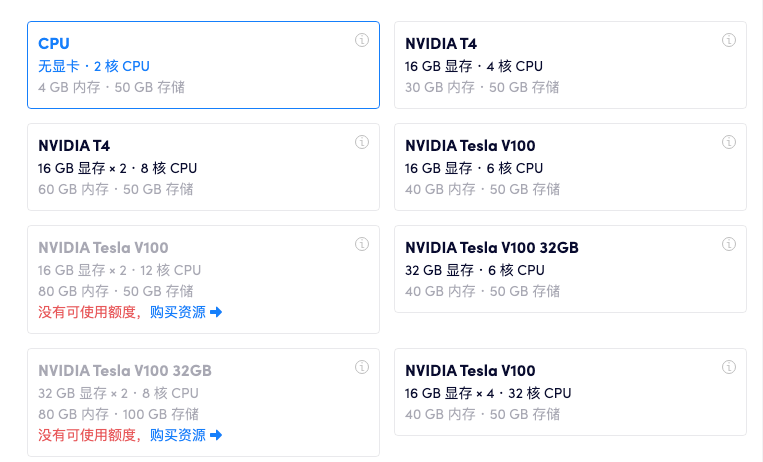Viewport: 763px width, 462px height.
Task: Click info icon on Tesla V100 32GB 6-core card
Action: point(729,244)
